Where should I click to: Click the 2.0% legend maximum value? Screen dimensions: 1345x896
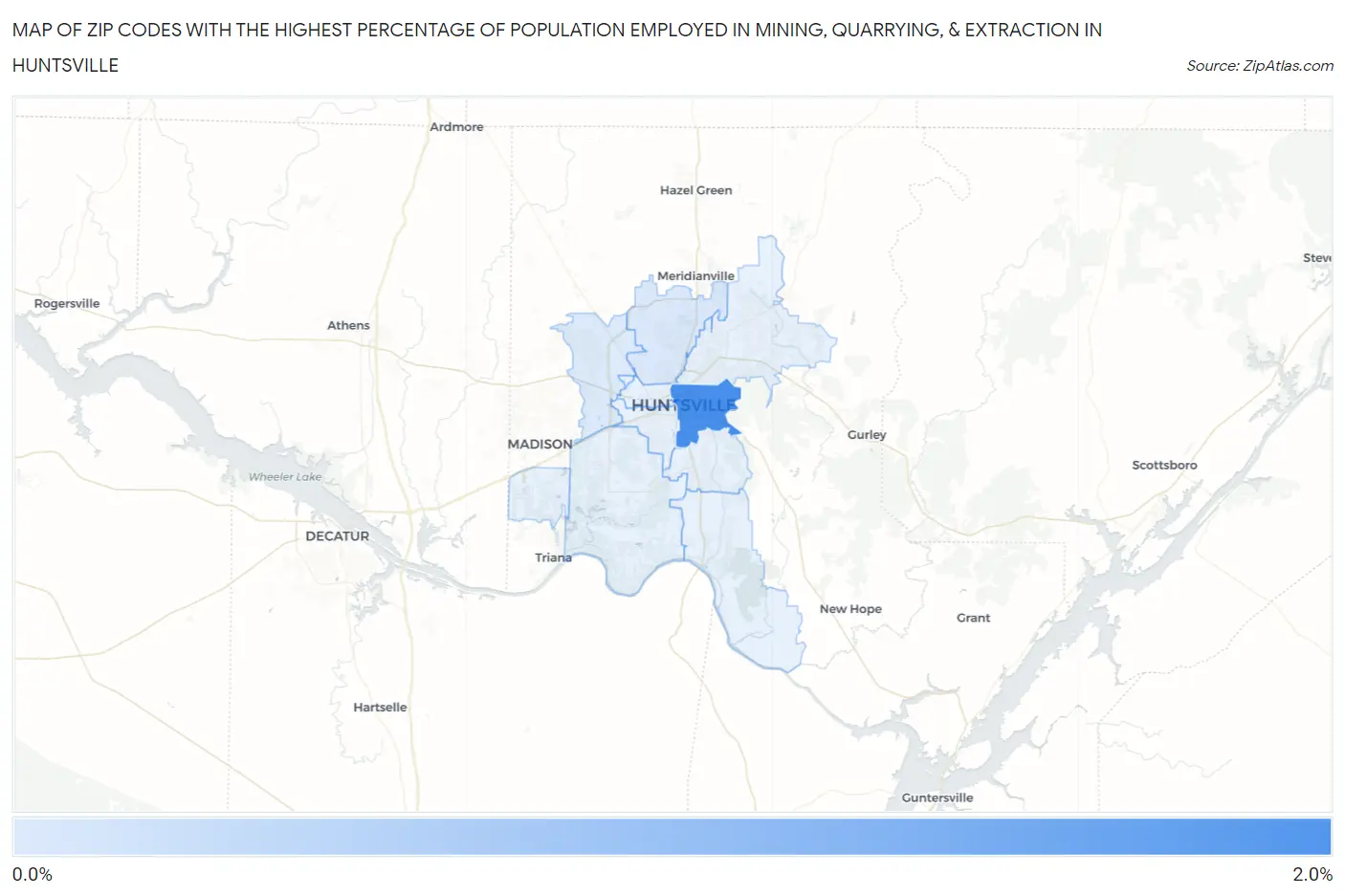[x=1312, y=874]
